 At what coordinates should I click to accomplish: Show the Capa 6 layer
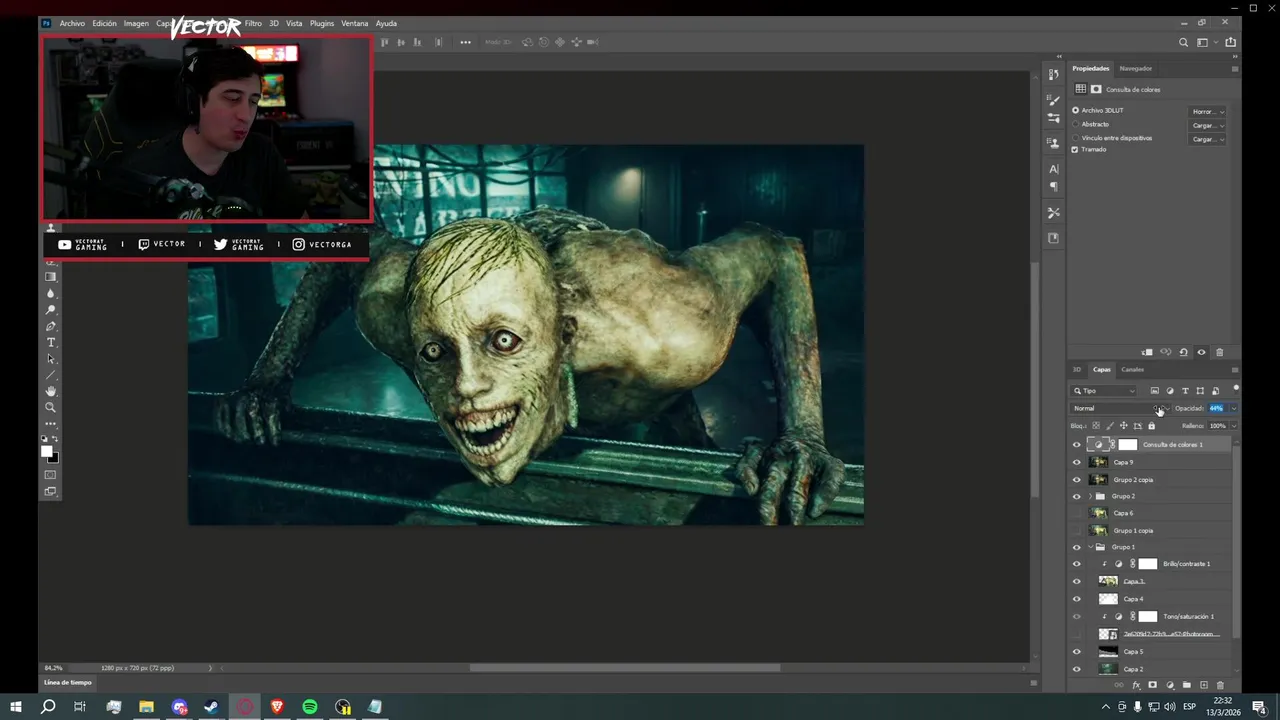[1077, 513]
